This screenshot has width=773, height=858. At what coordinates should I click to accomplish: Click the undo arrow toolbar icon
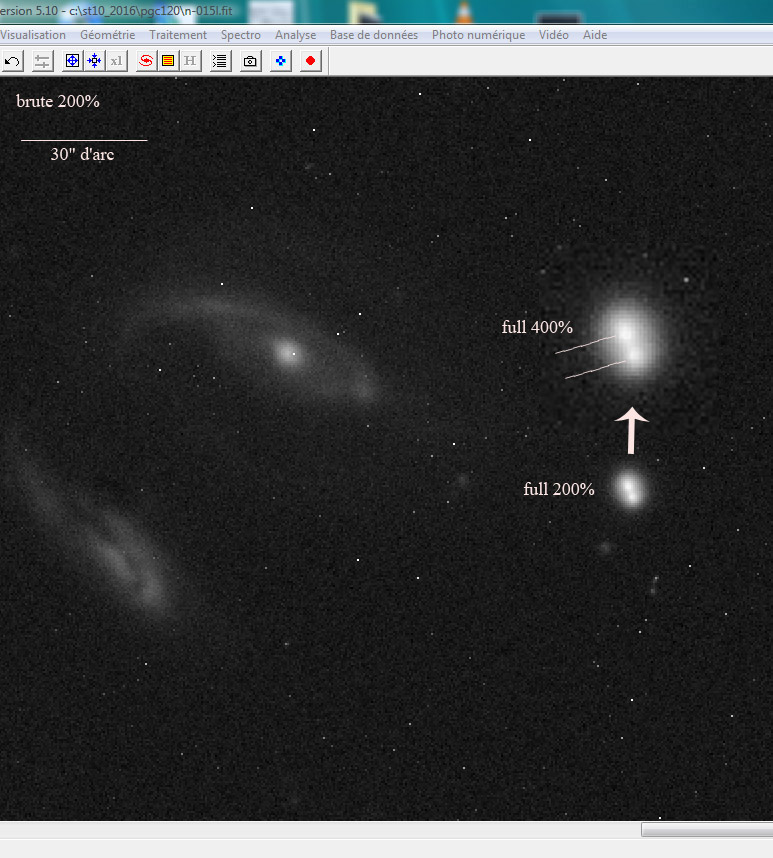pos(12,61)
